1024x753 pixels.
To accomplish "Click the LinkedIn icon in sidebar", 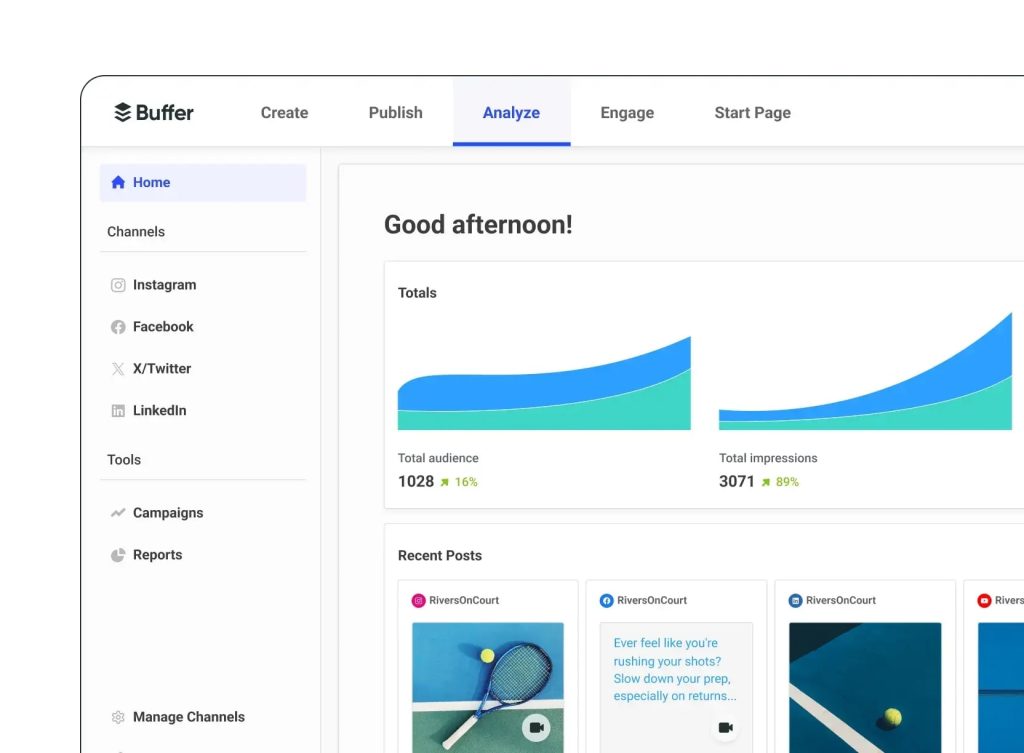I will pyautogui.click(x=118, y=411).
